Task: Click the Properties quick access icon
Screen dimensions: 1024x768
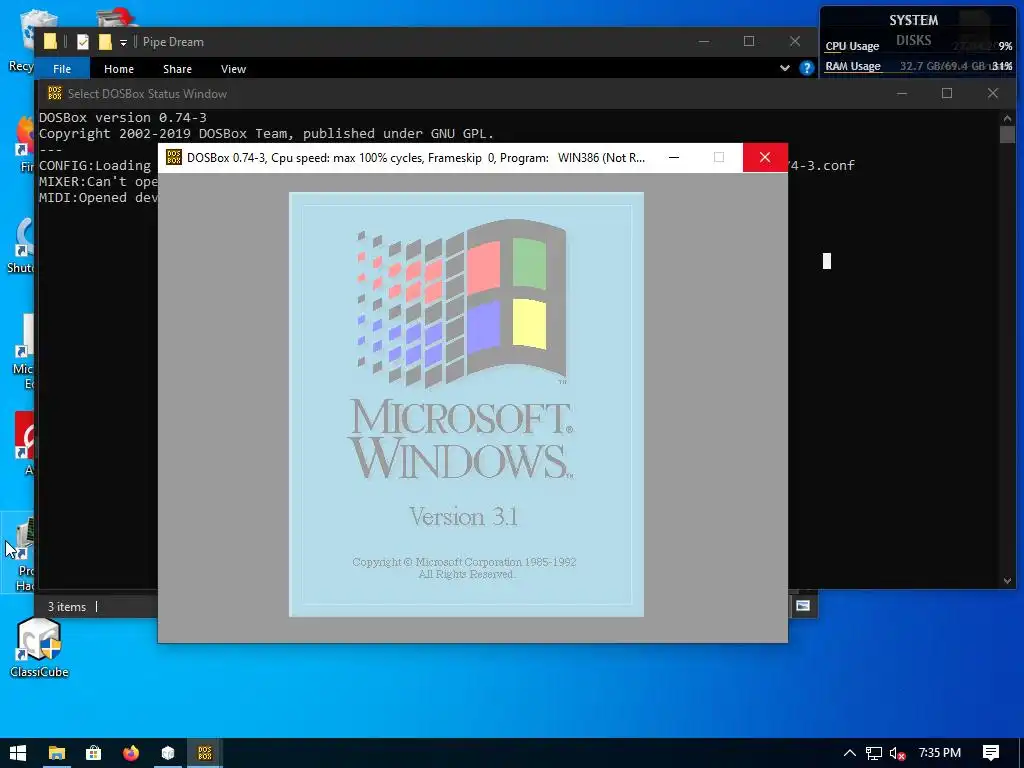Action: click(83, 42)
